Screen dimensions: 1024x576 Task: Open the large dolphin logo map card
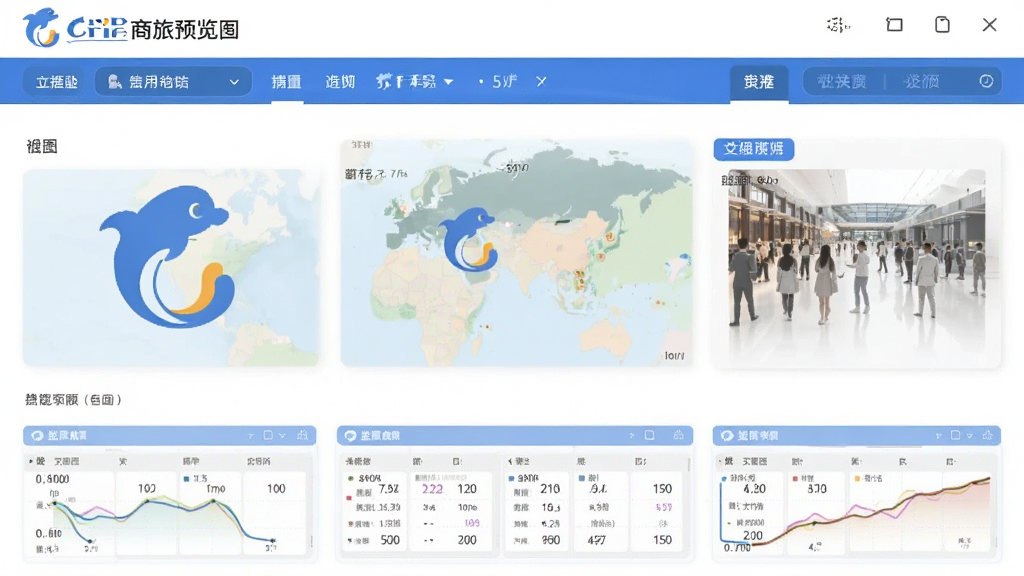(x=171, y=267)
